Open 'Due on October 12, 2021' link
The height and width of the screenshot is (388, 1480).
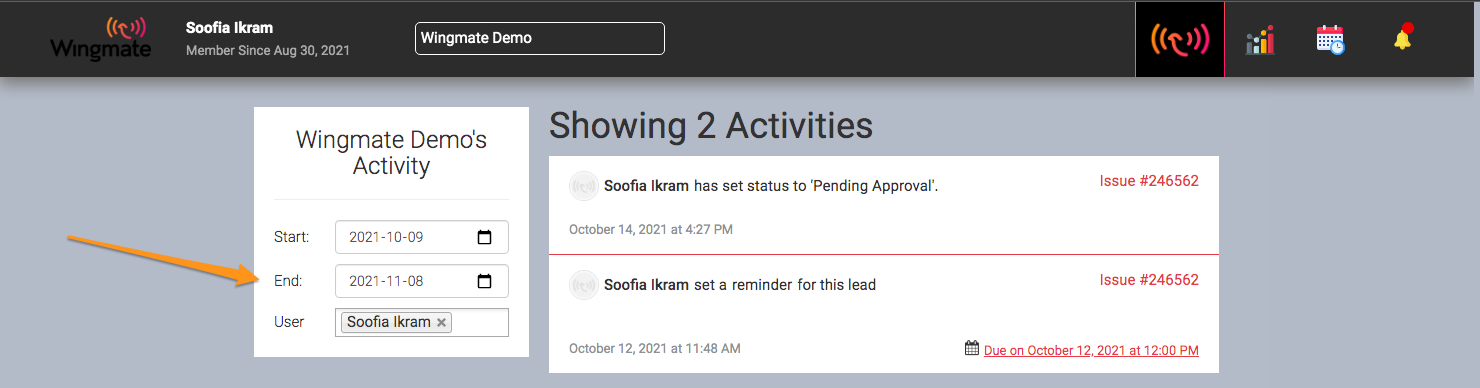tap(1091, 351)
